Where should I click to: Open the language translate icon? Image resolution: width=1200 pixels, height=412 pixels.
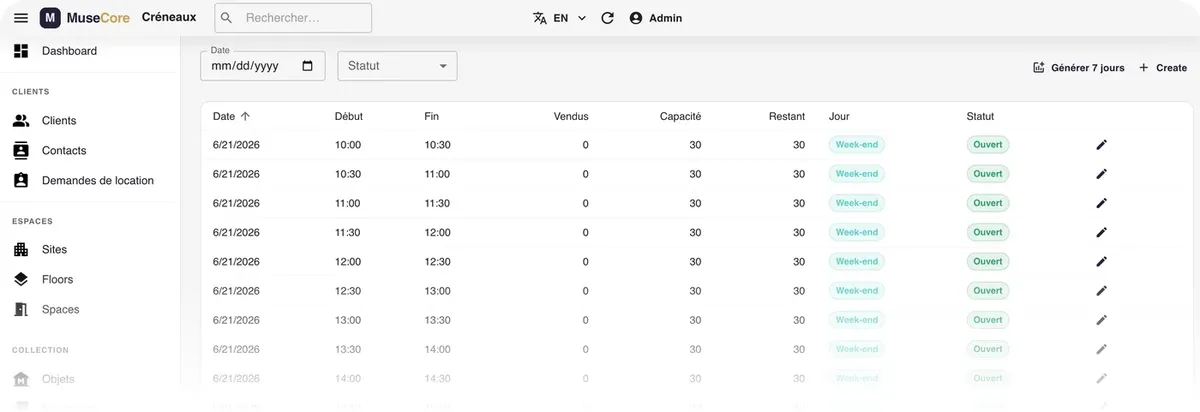(540, 18)
